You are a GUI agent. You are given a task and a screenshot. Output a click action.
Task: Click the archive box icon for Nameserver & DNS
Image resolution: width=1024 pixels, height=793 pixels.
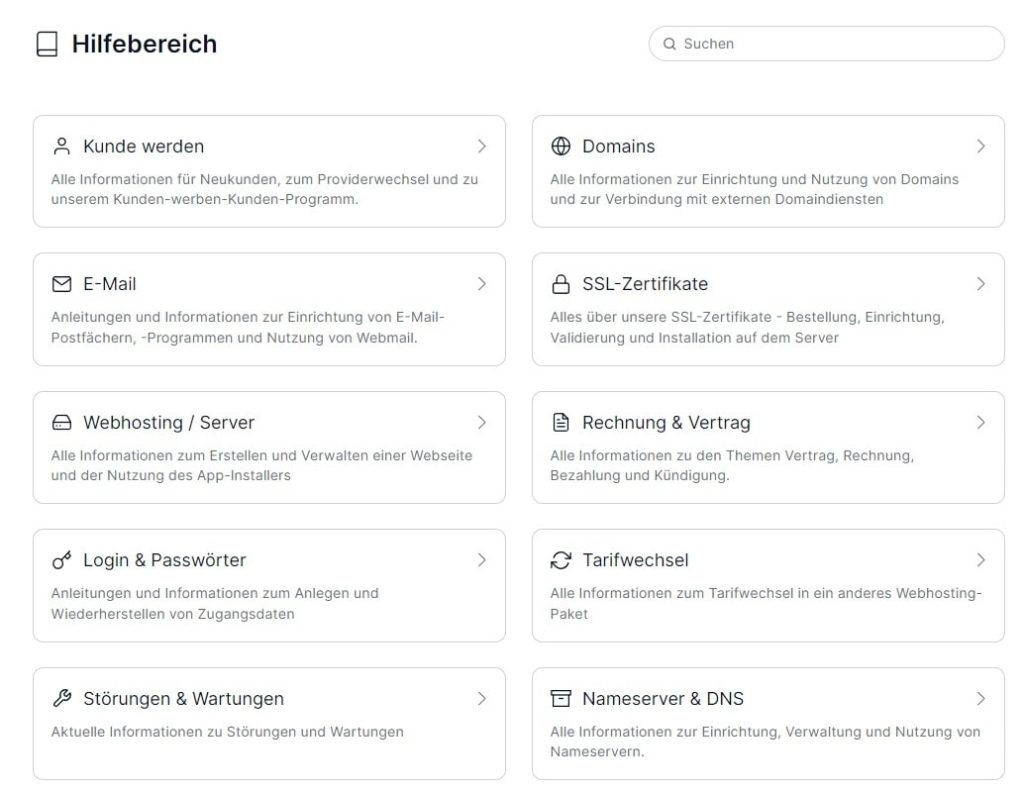click(x=560, y=698)
